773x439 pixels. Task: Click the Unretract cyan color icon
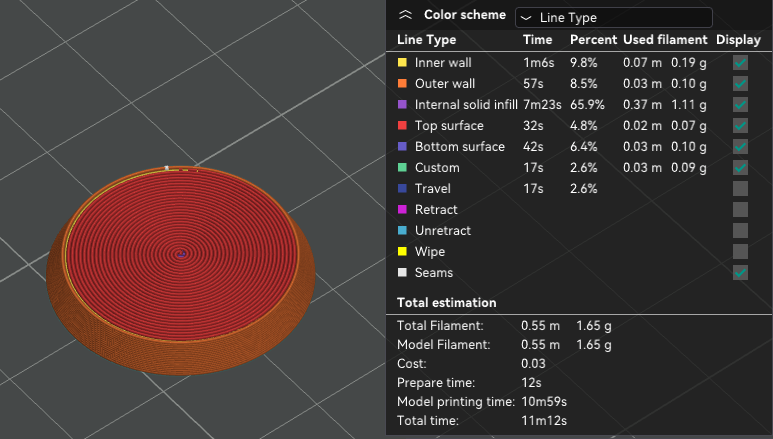tap(402, 230)
